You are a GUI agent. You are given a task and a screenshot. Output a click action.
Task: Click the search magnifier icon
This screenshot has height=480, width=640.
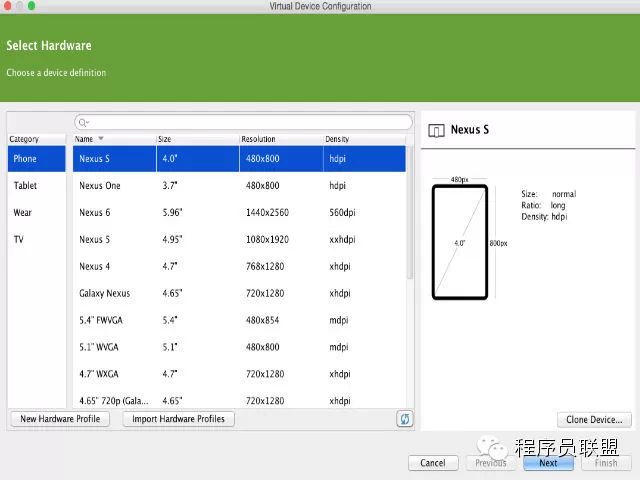click(x=83, y=122)
